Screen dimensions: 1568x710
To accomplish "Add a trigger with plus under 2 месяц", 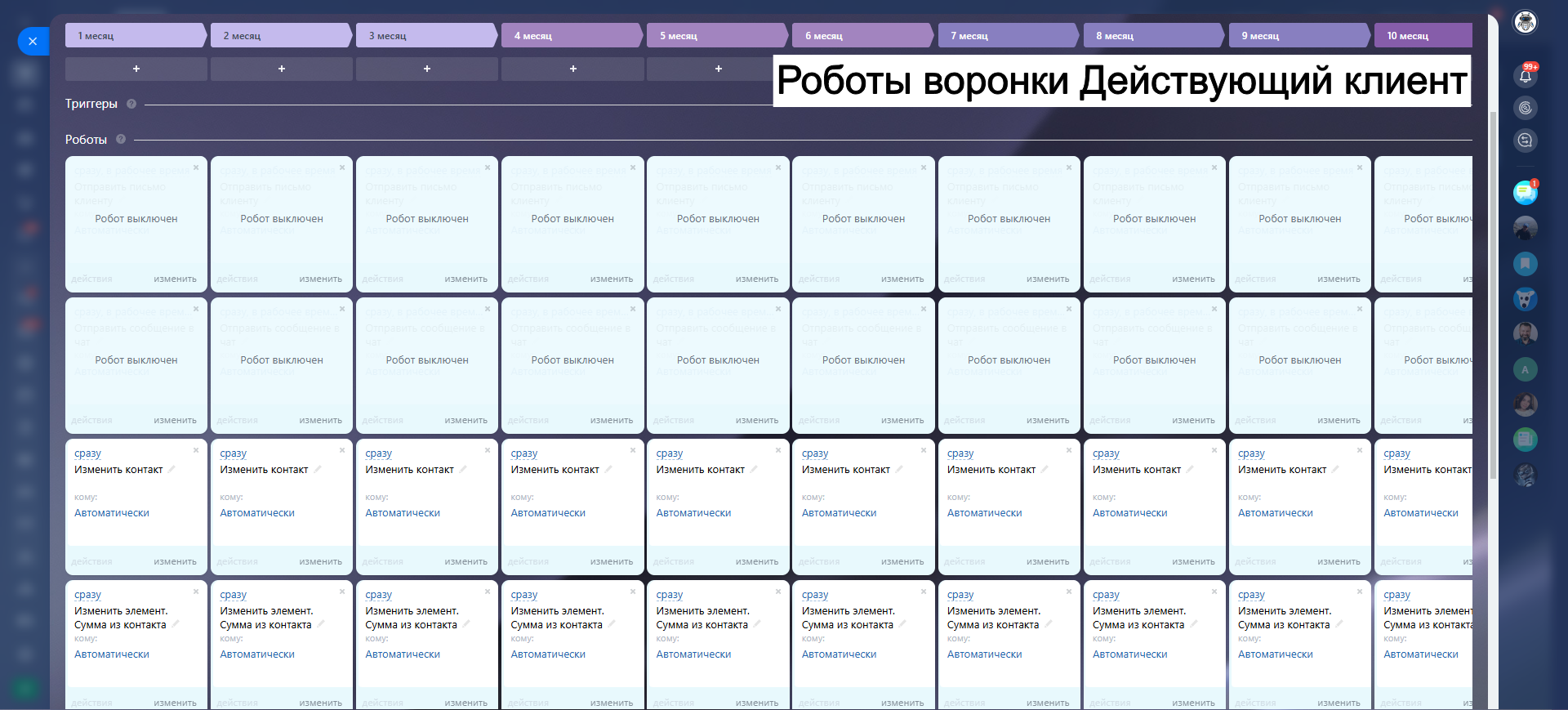I will pyautogui.click(x=282, y=69).
